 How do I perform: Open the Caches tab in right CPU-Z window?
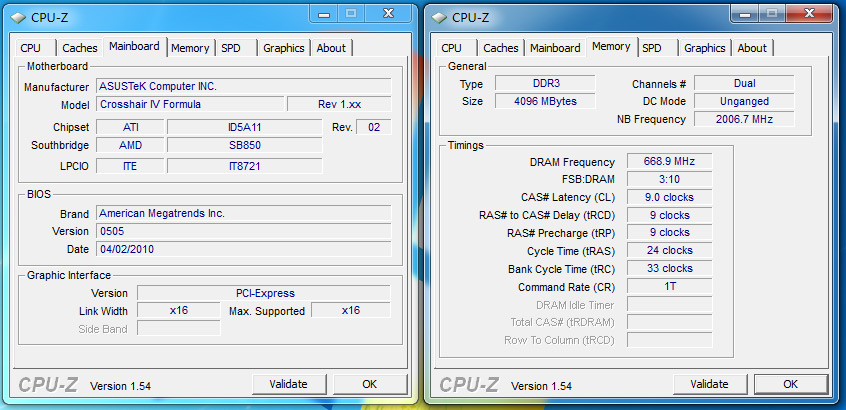(x=501, y=48)
